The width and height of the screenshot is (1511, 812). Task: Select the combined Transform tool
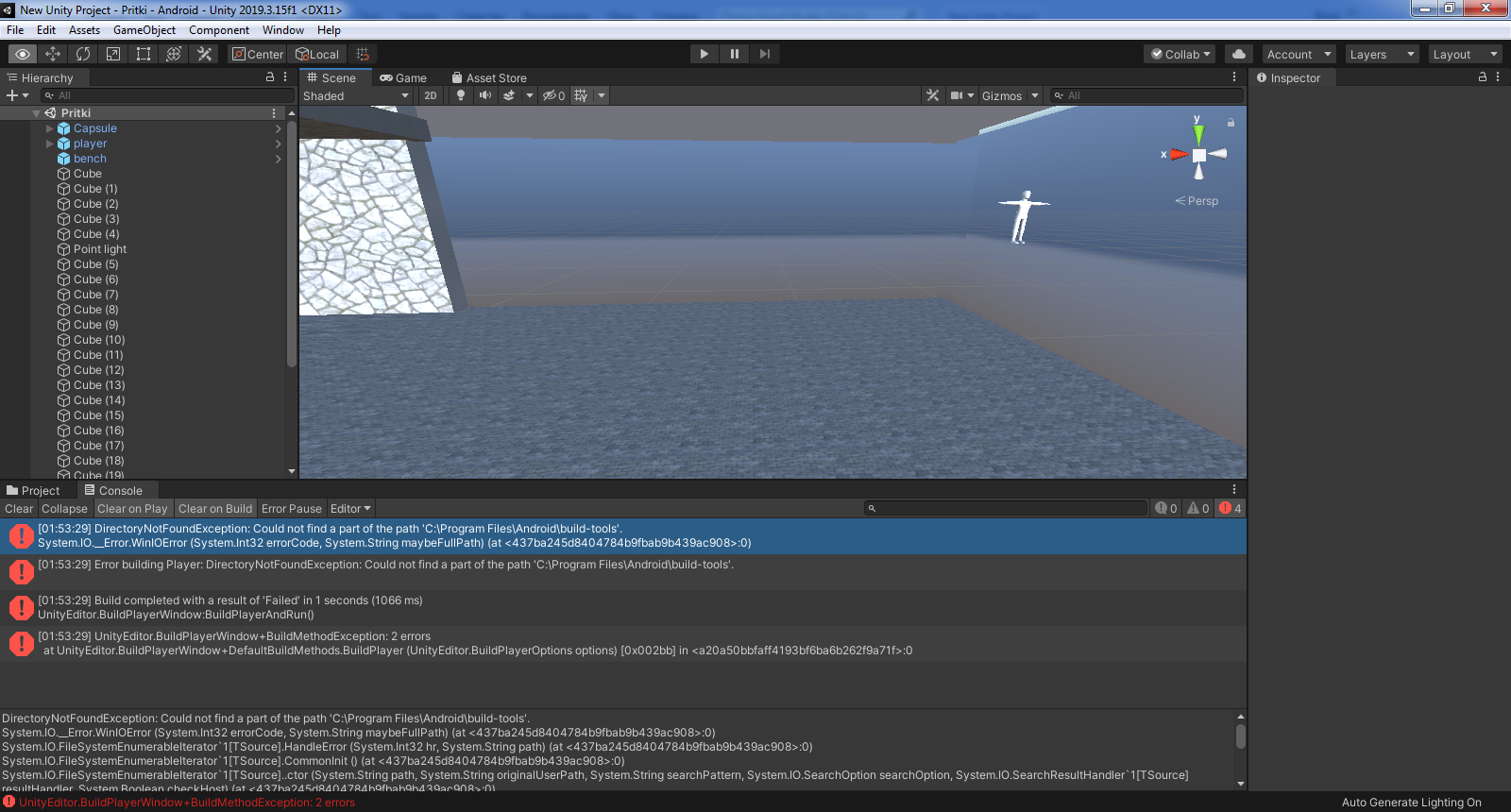(x=174, y=54)
